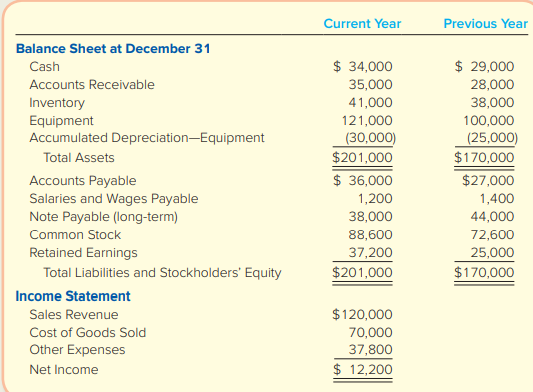Click the Previous Year column header
The width and height of the screenshot is (533, 392).
486,24
